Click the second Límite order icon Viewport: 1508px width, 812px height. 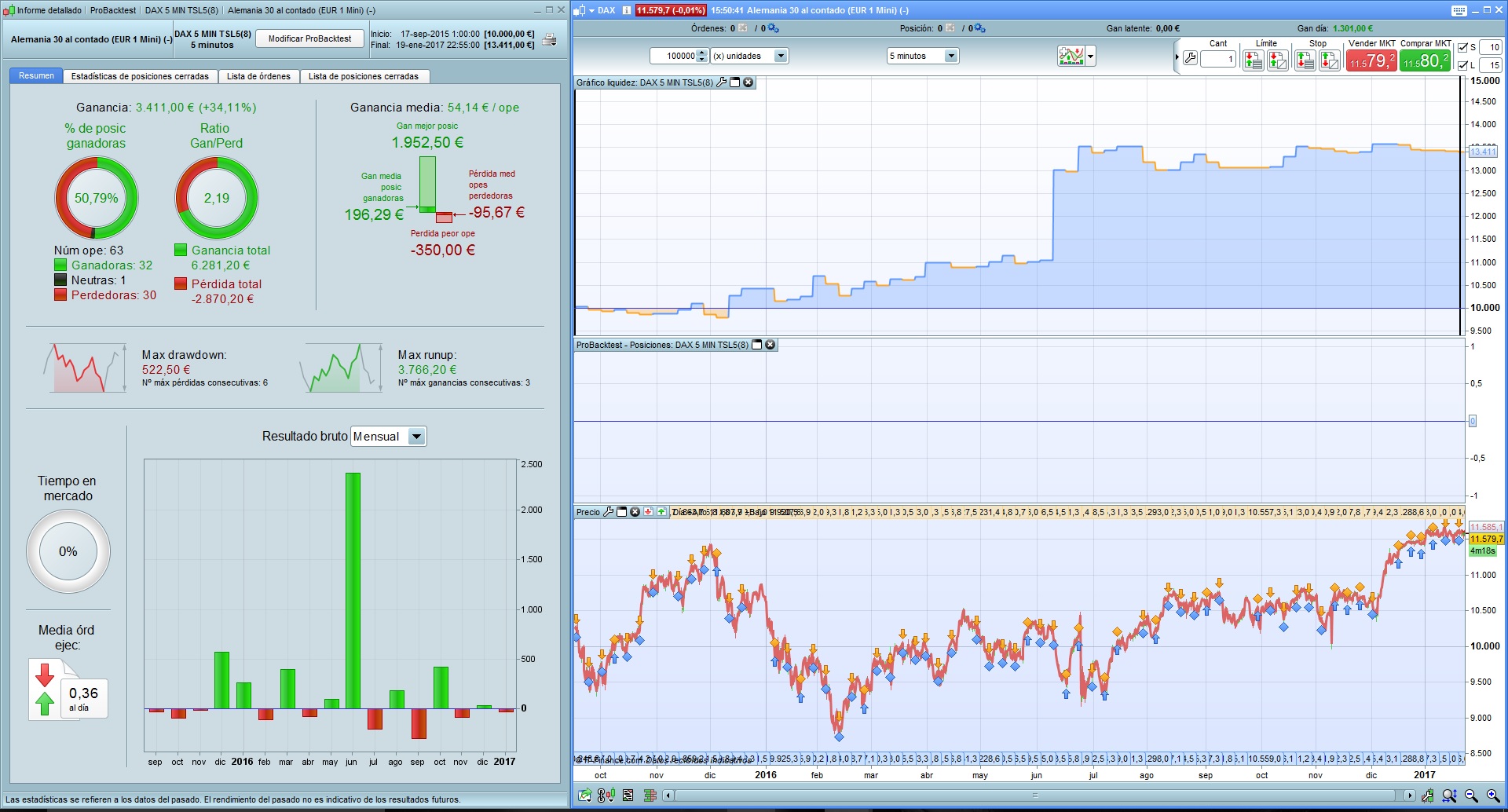pyautogui.click(x=1278, y=60)
